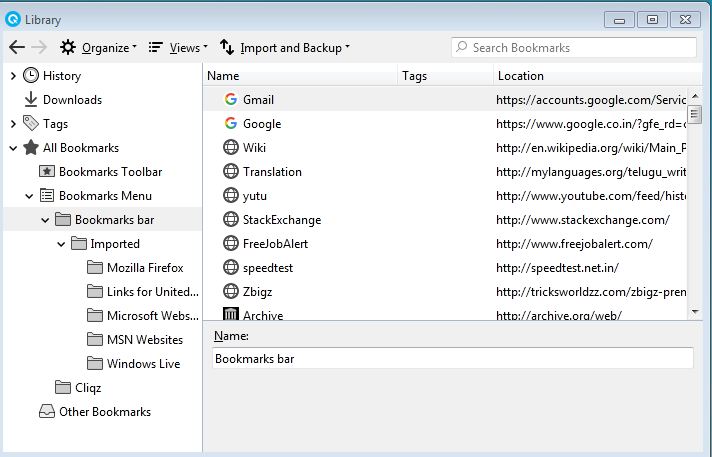Open the Views dropdown menu
Viewport: 712px width, 457px height.
point(178,47)
